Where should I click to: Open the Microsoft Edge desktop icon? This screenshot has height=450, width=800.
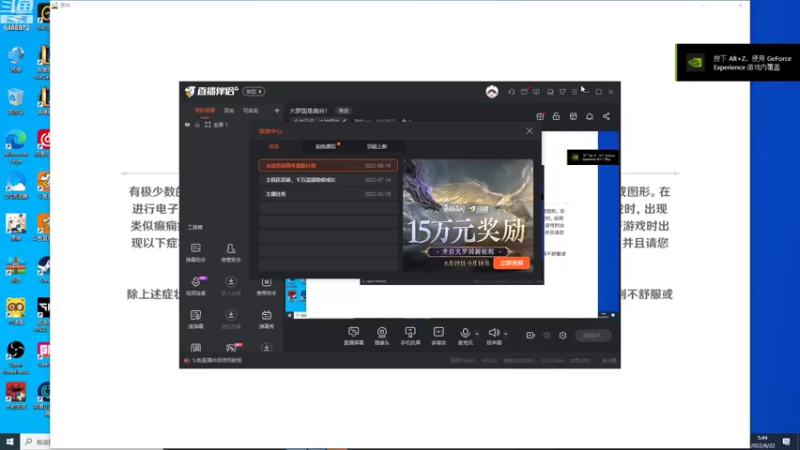point(16,147)
